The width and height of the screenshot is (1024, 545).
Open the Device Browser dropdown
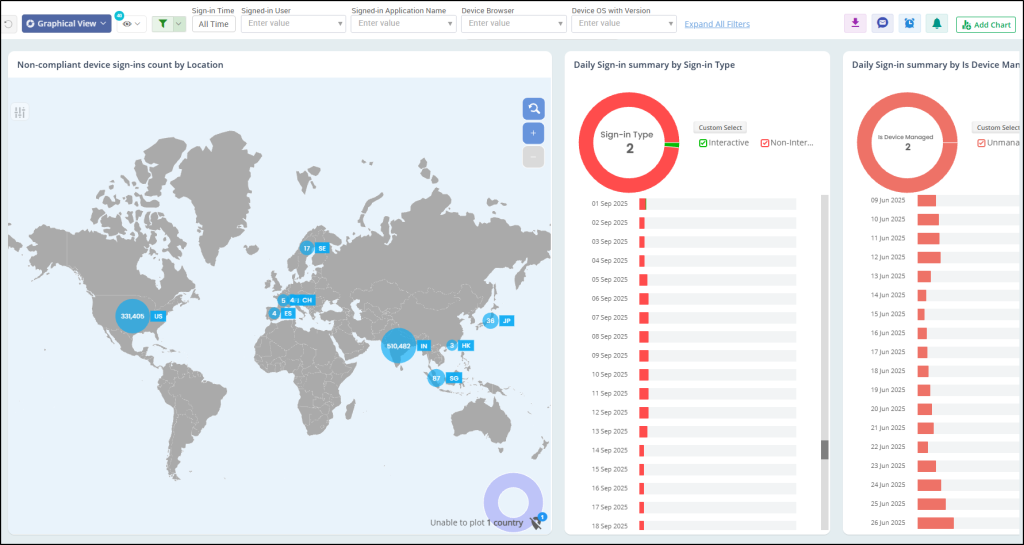coord(514,23)
